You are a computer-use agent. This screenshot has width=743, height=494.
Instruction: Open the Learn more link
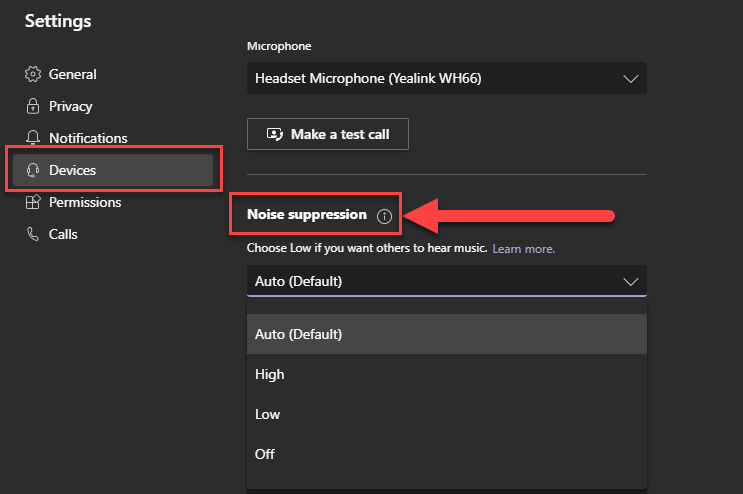(523, 248)
